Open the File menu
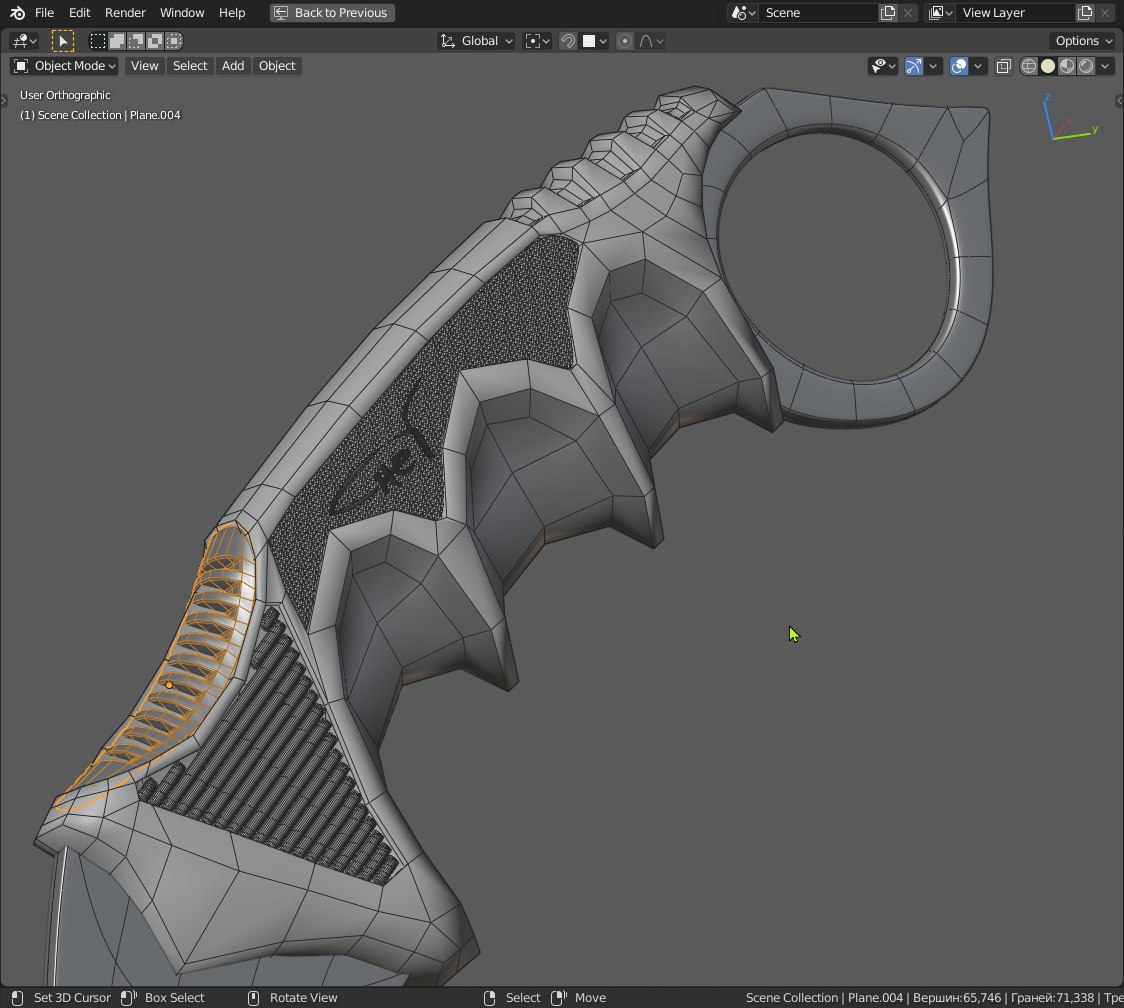This screenshot has height=1008, width=1124. 44,13
